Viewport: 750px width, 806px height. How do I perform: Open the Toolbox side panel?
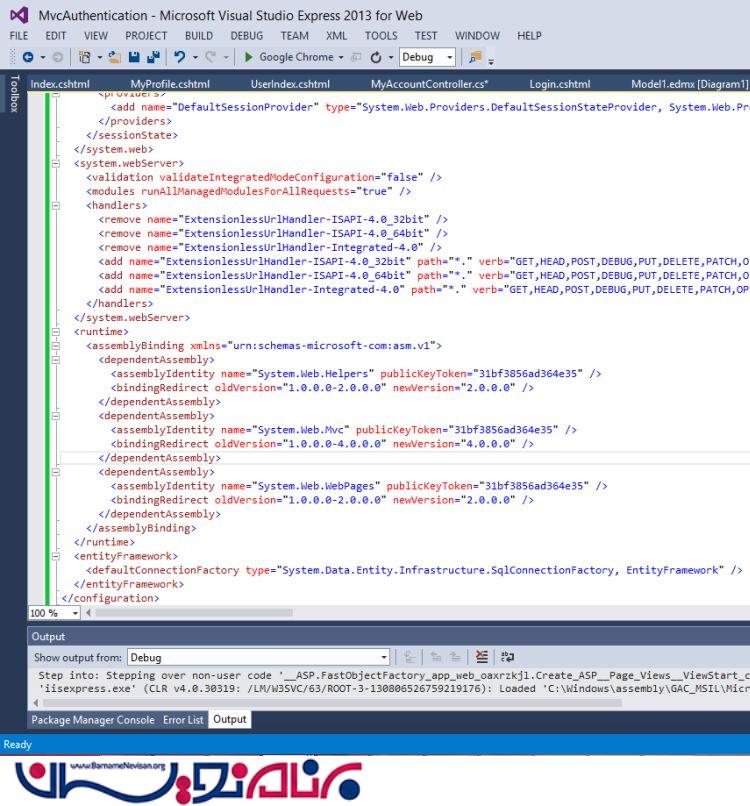tap(13, 95)
